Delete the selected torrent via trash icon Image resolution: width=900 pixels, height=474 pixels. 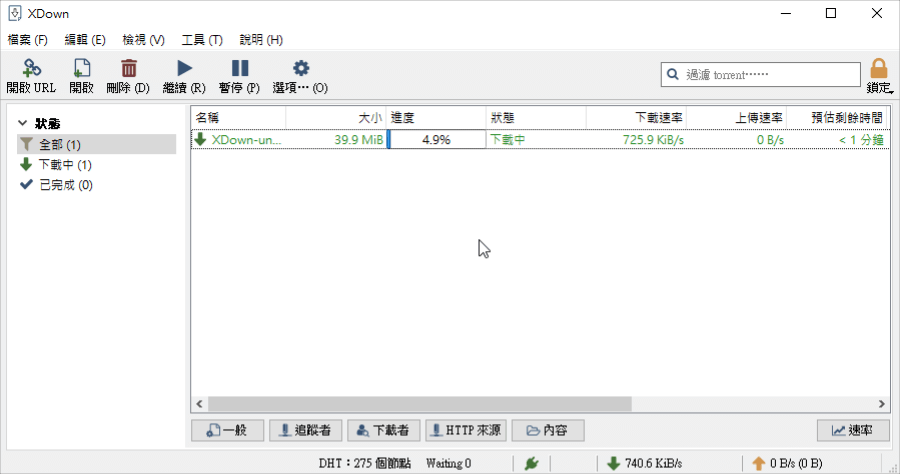(x=129, y=68)
